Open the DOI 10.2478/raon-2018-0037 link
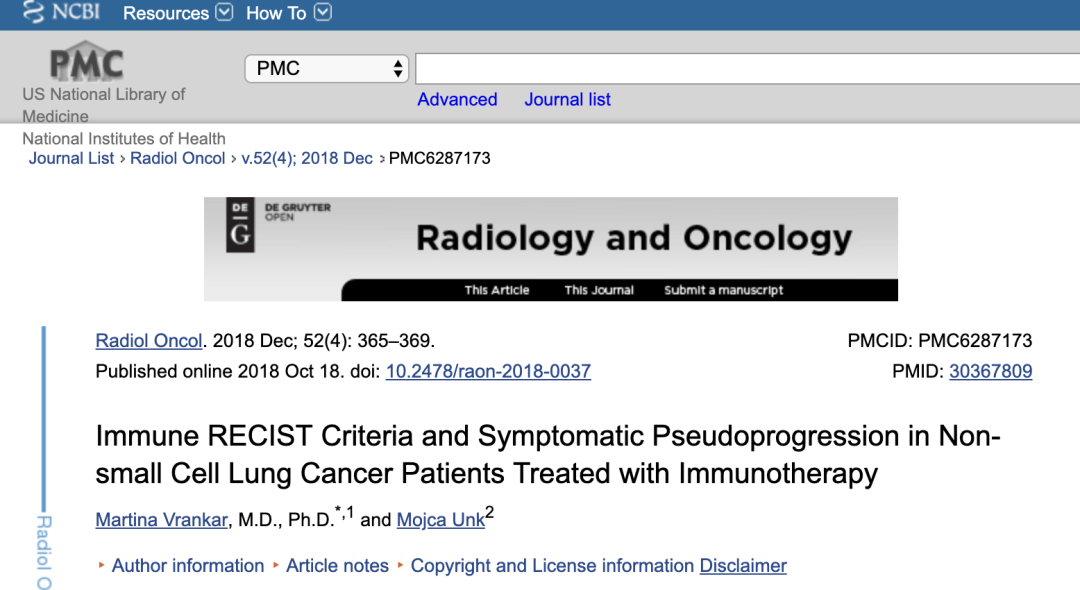This screenshot has height=590, width=1080. (488, 371)
